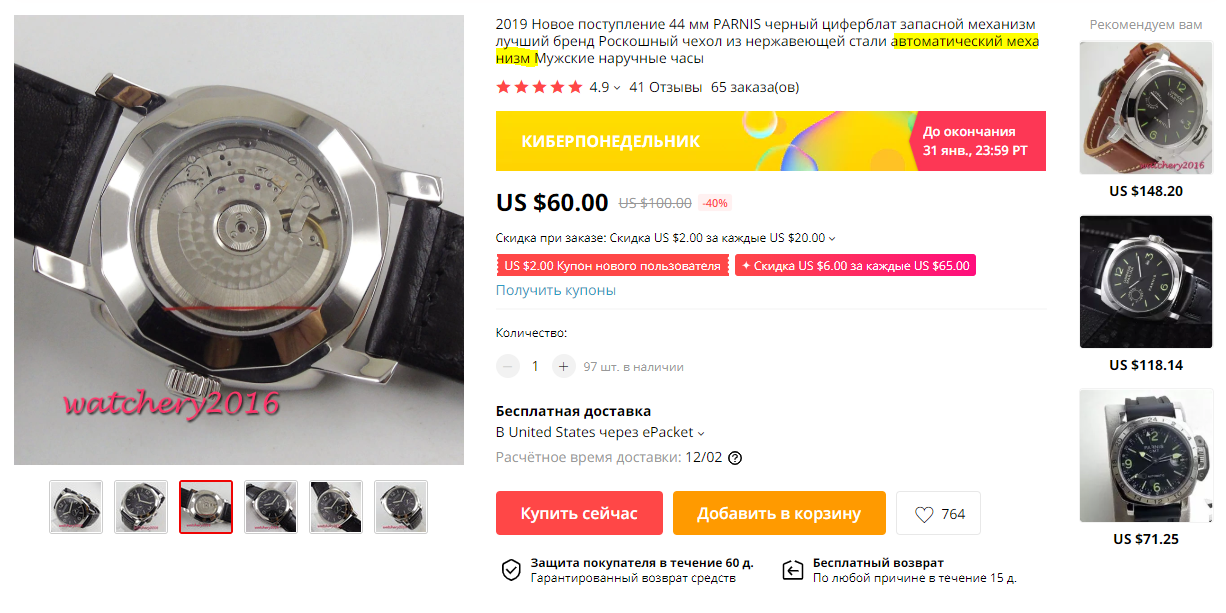The image size is (1226, 613).
Task: Click the heart wishlist icon showing 764
Action: (x=924, y=514)
